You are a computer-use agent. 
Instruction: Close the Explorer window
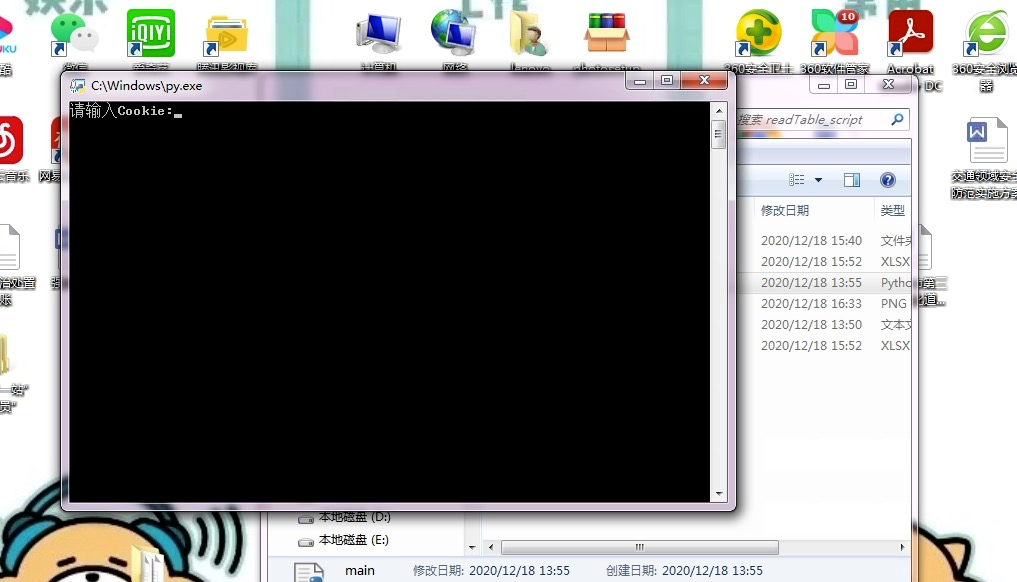(x=889, y=85)
